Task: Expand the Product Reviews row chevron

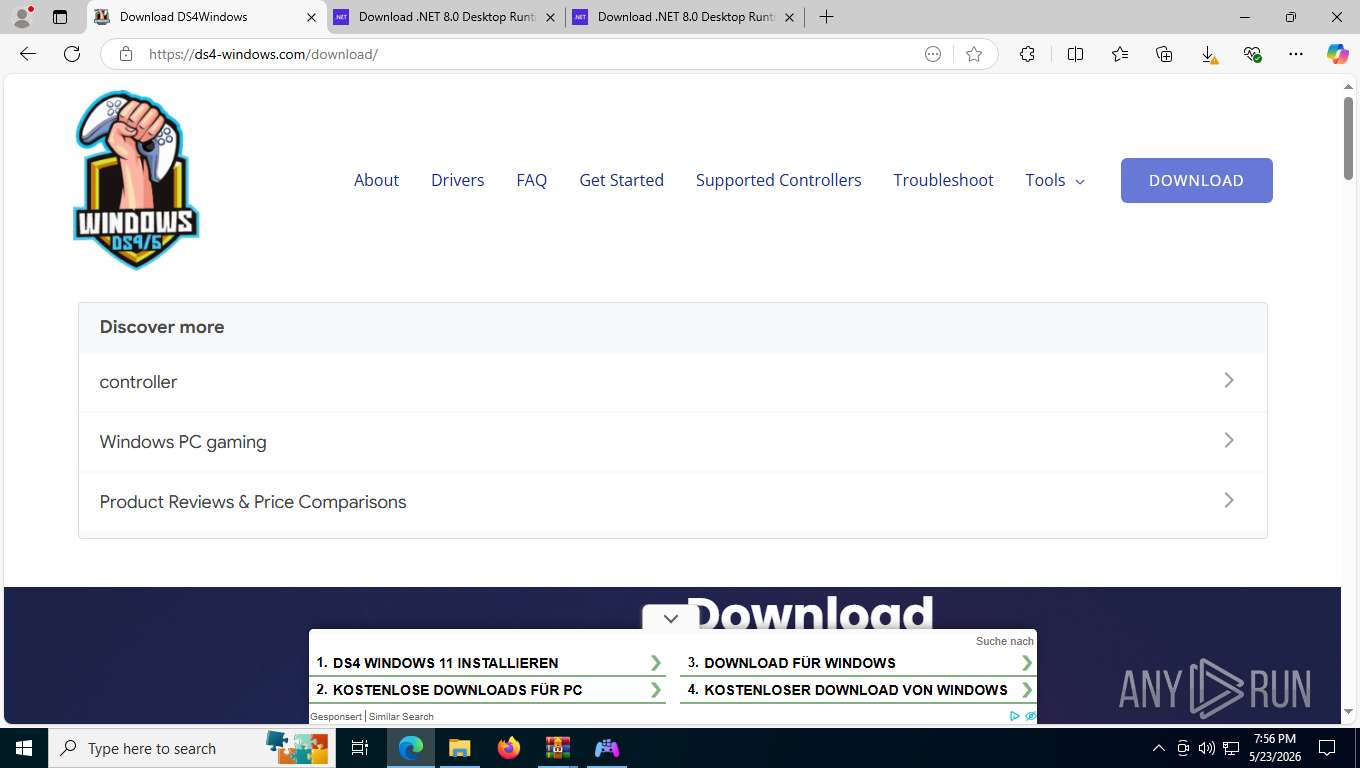Action: click(x=1229, y=500)
